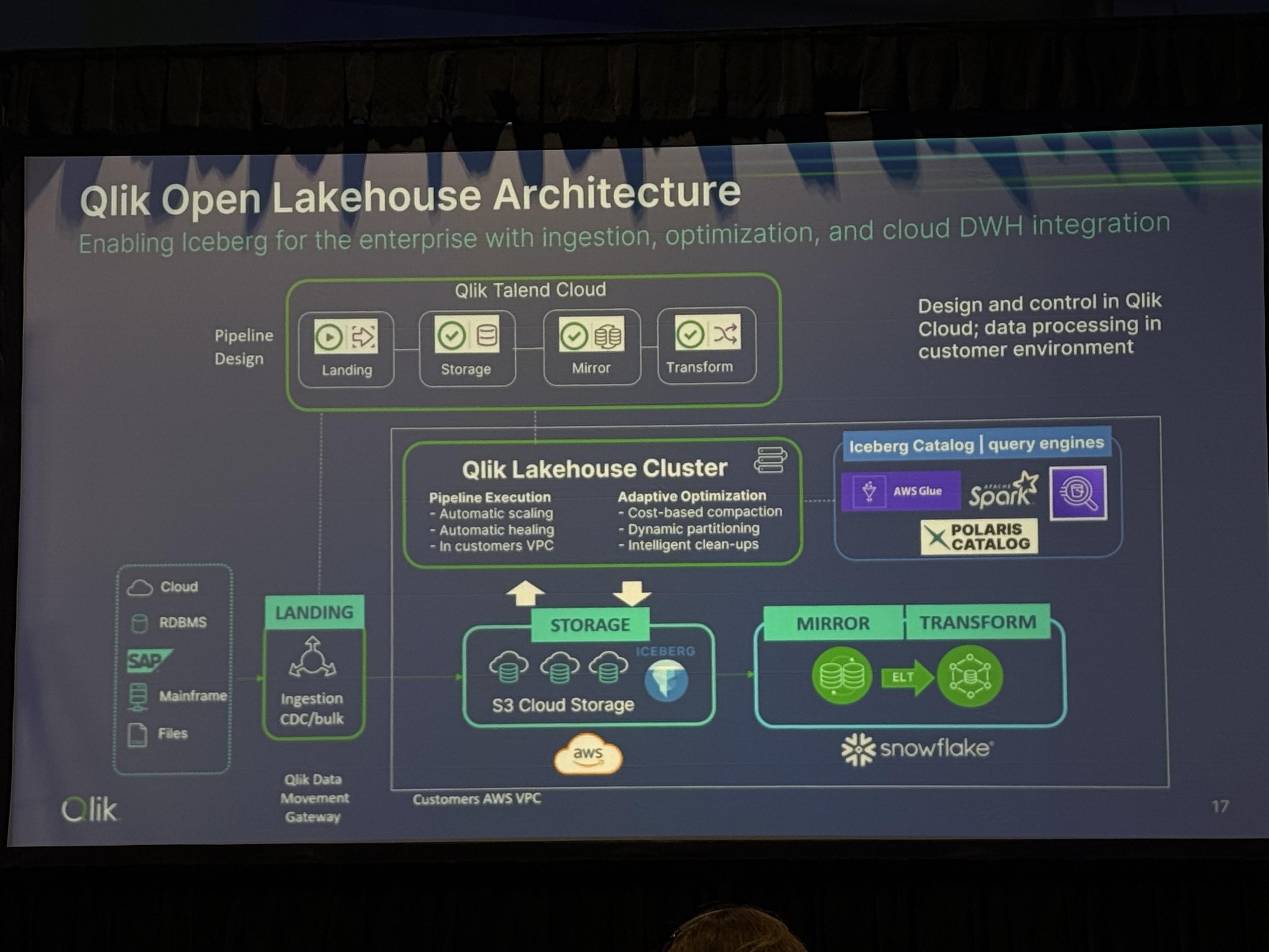Click the Apache Spark logo

tap(1004, 491)
